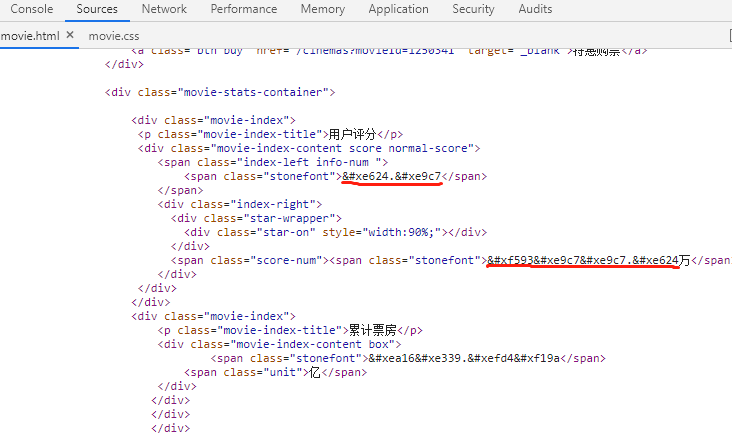The width and height of the screenshot is (732, 442).
Task: Open the Security tab
Action: (x=473, y=9)
